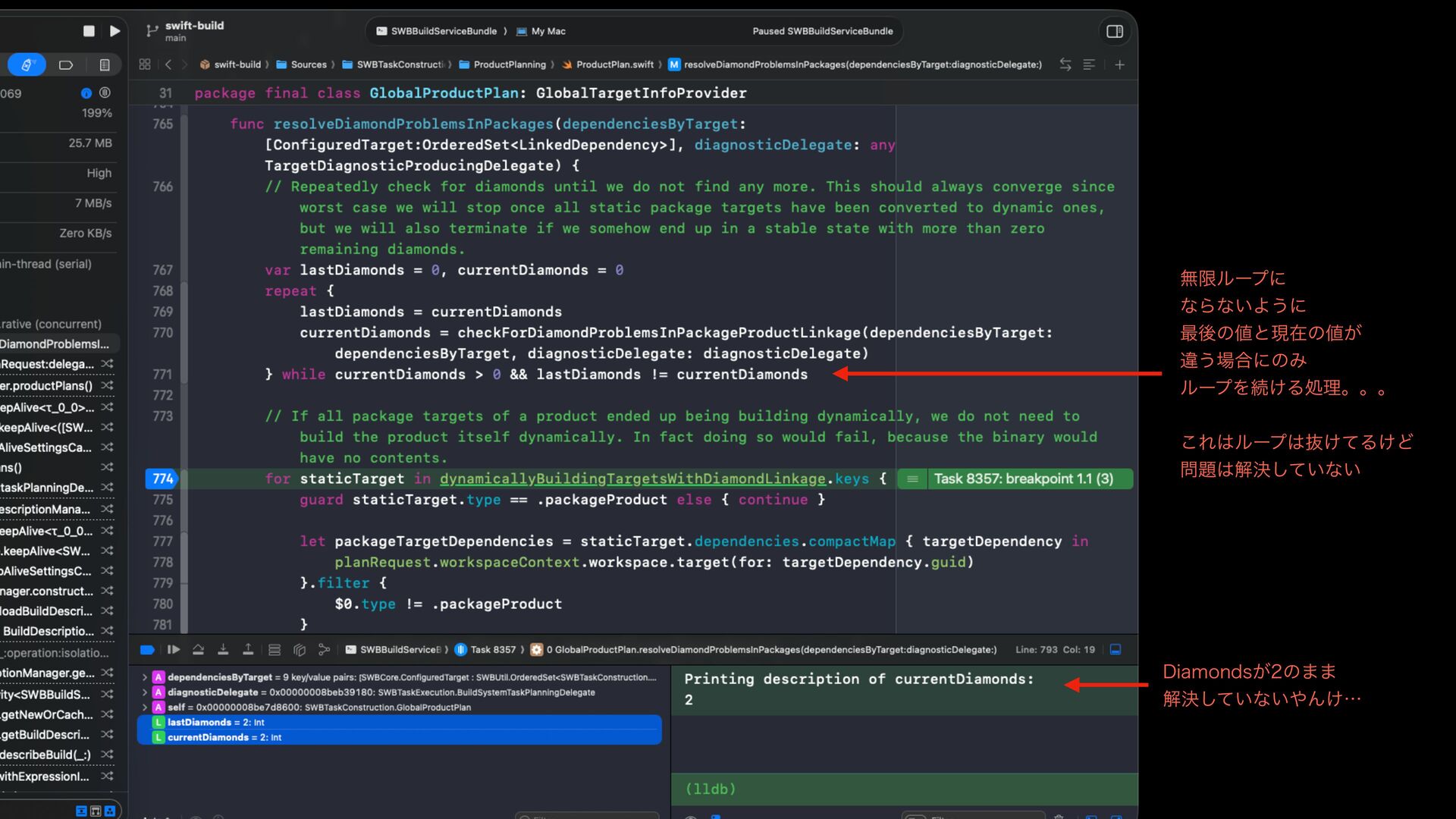
Task: Toggle the right inspector panel
Action: (x=1115, y=31)
